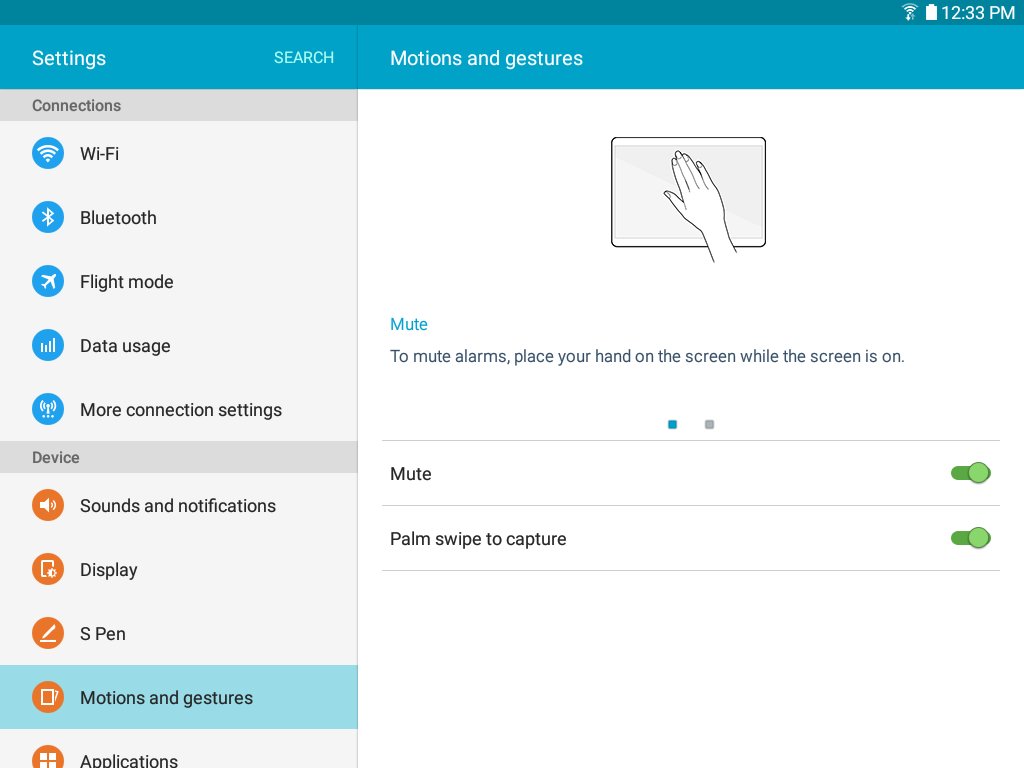Tap the blue Mute heading
The image size is (1024, 768).
click(x=409, y=325)
